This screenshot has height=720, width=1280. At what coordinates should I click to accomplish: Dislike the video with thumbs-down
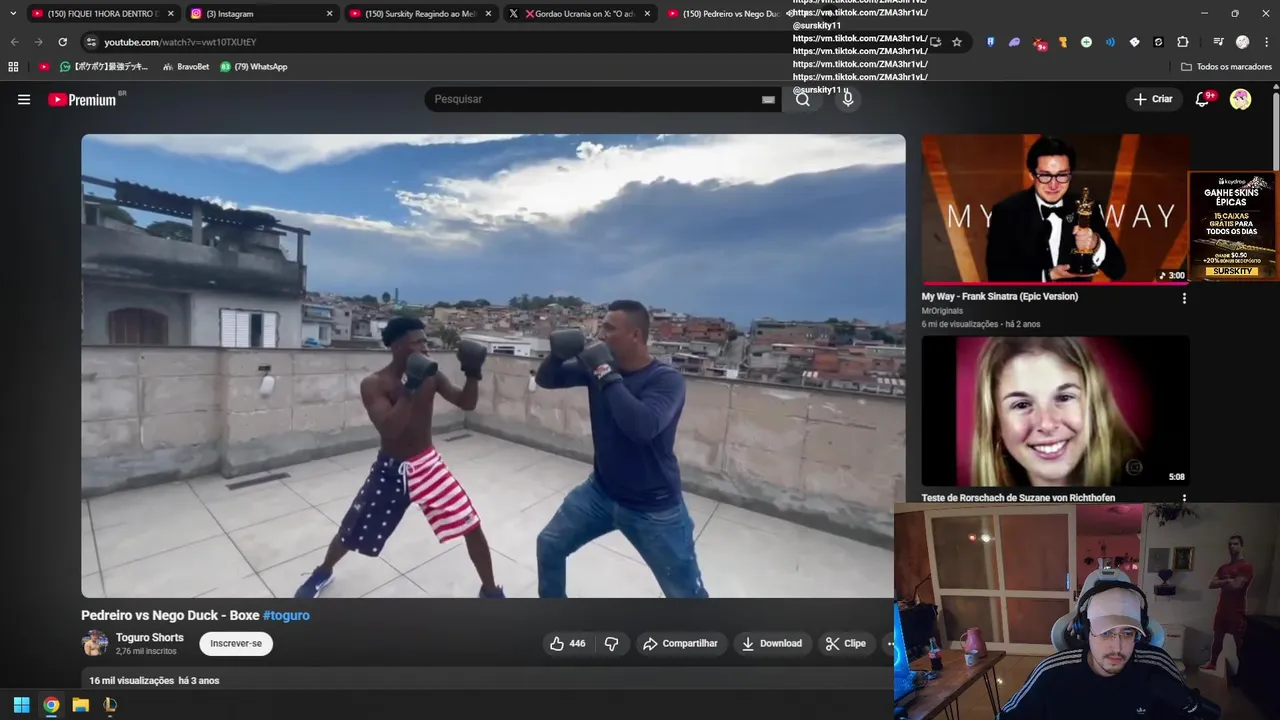pos(611,643)
